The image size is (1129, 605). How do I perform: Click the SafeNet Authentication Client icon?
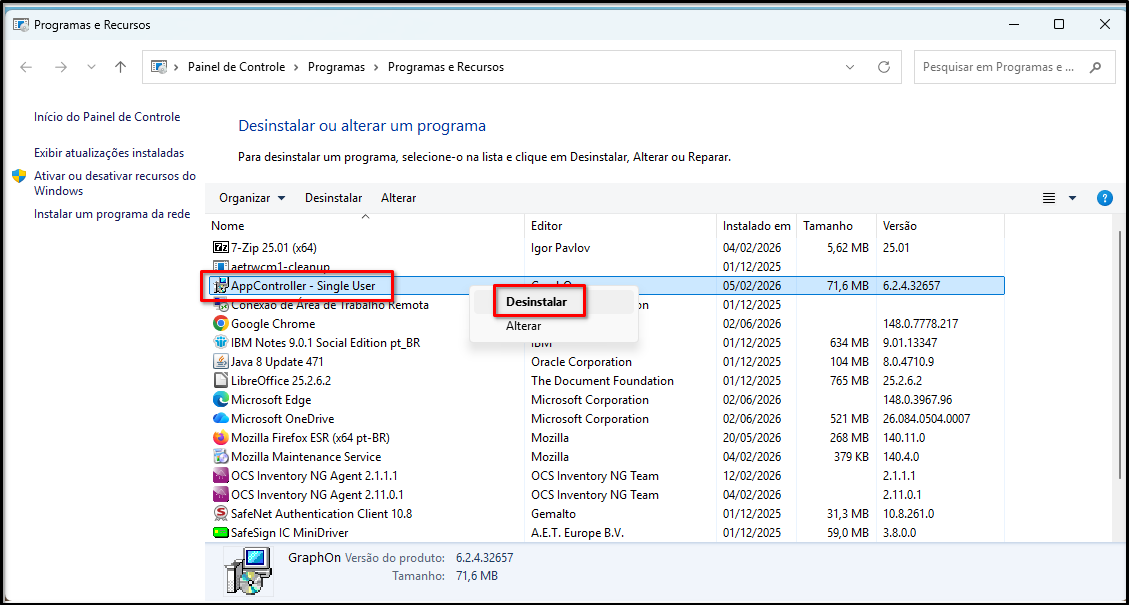(x=221, y=514)
